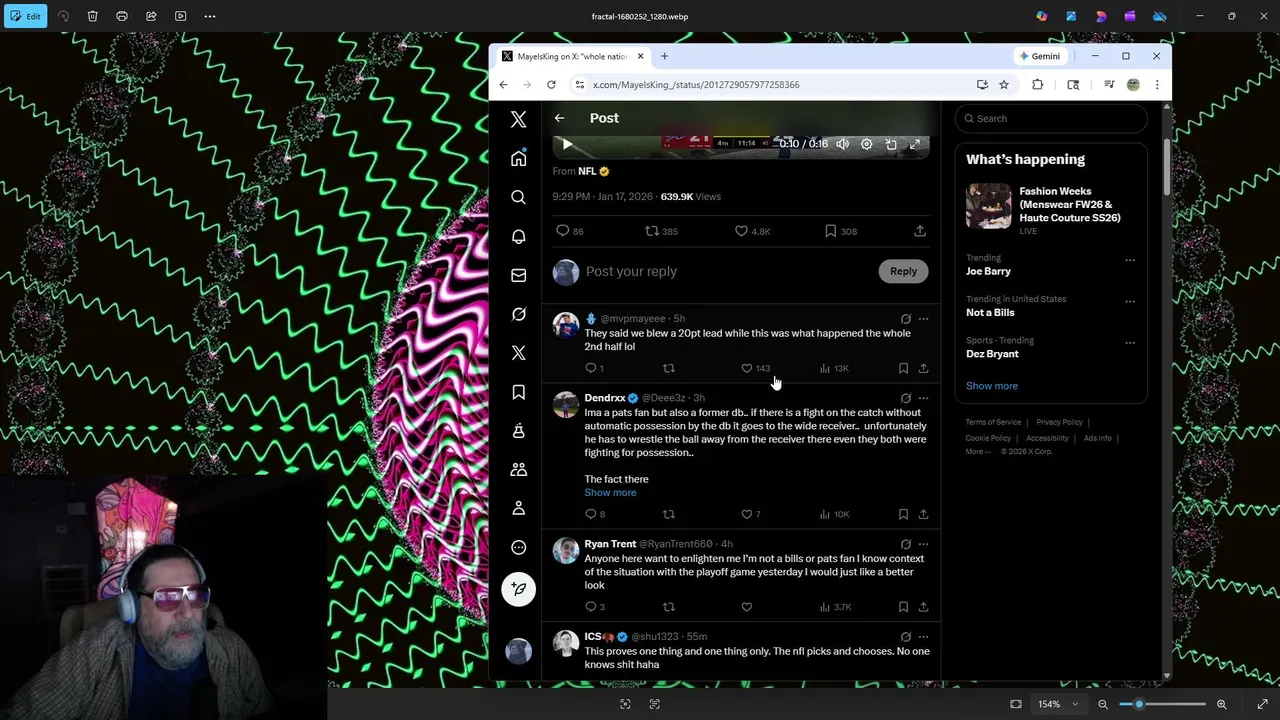Viewport: 1280px width, 720px height.
Task: Open Microsoft 365 Copilot icon in Photos title bar
Action: point(1042,16)
